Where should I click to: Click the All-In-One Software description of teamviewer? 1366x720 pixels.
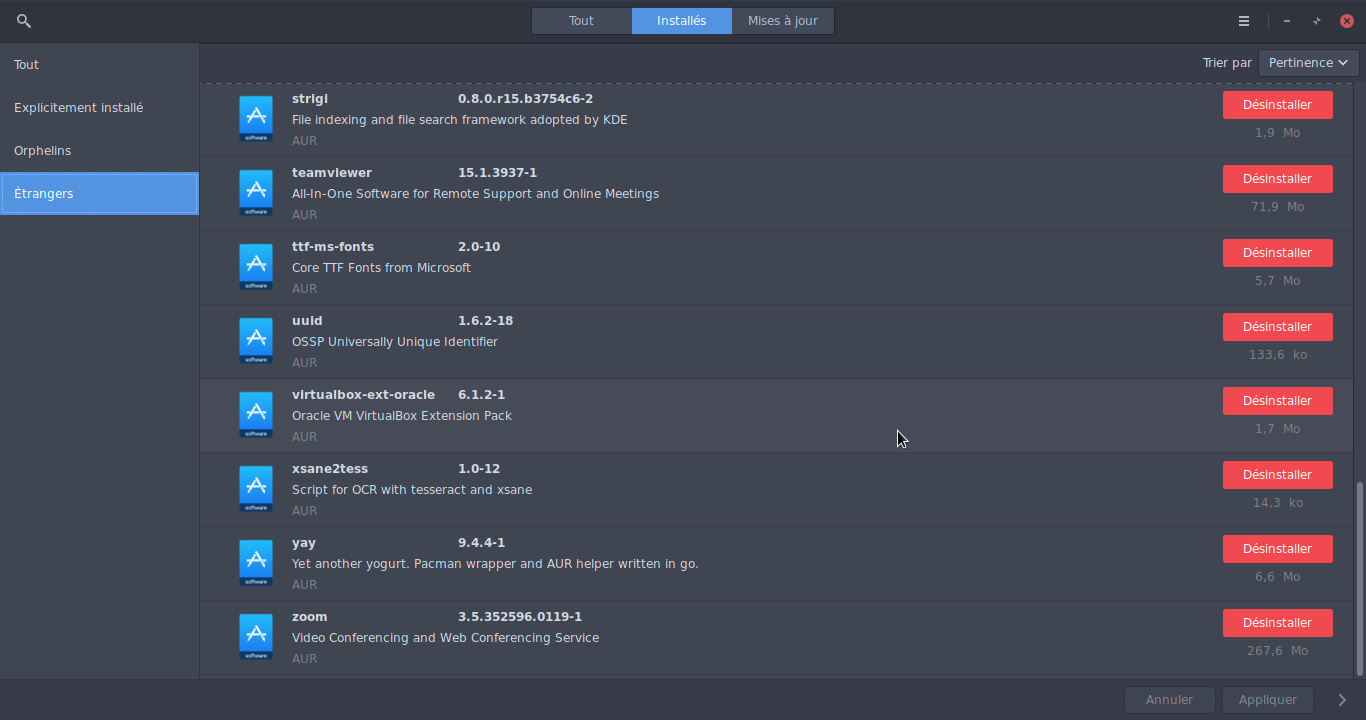[476, 194]
